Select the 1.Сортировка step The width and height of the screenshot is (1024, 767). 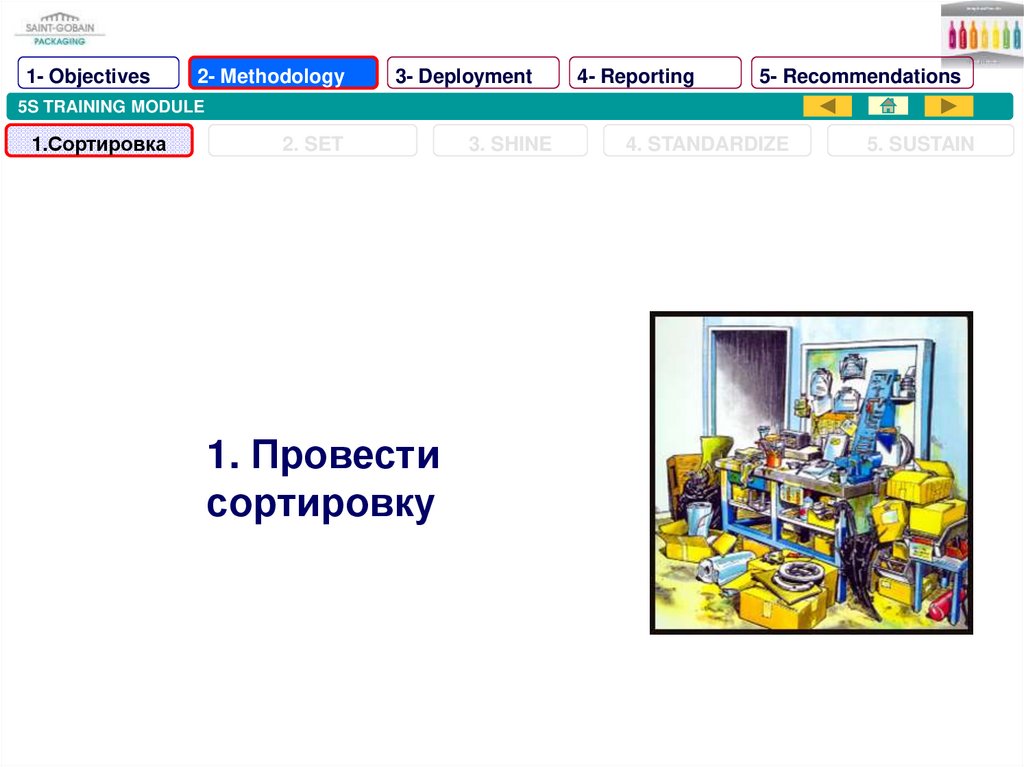(99, 143)
